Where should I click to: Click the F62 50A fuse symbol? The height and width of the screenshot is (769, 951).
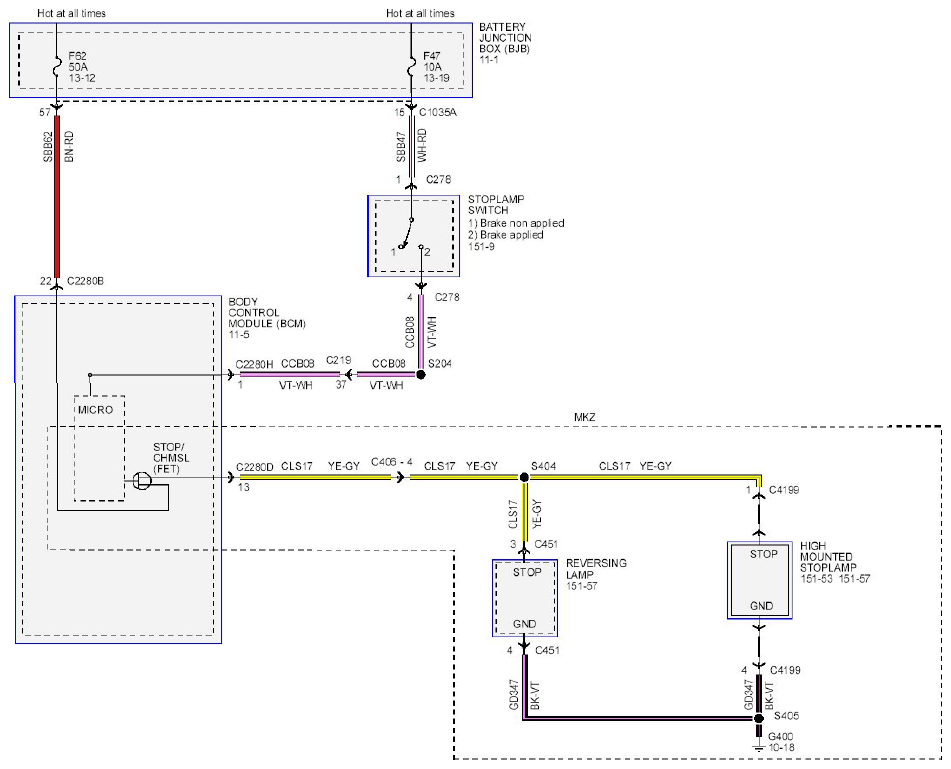57,67
